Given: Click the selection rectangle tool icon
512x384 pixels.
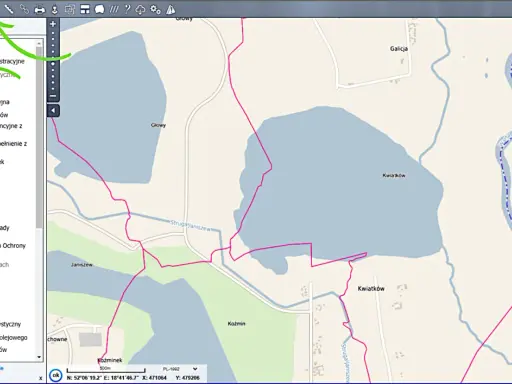Looking at the screenshot, I should [70, 10].
